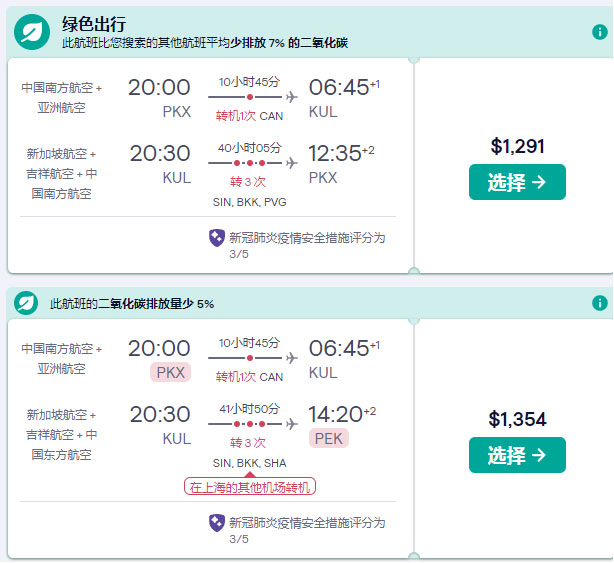Click the COVID shield icon in the $1,354 card

(216, 522)
